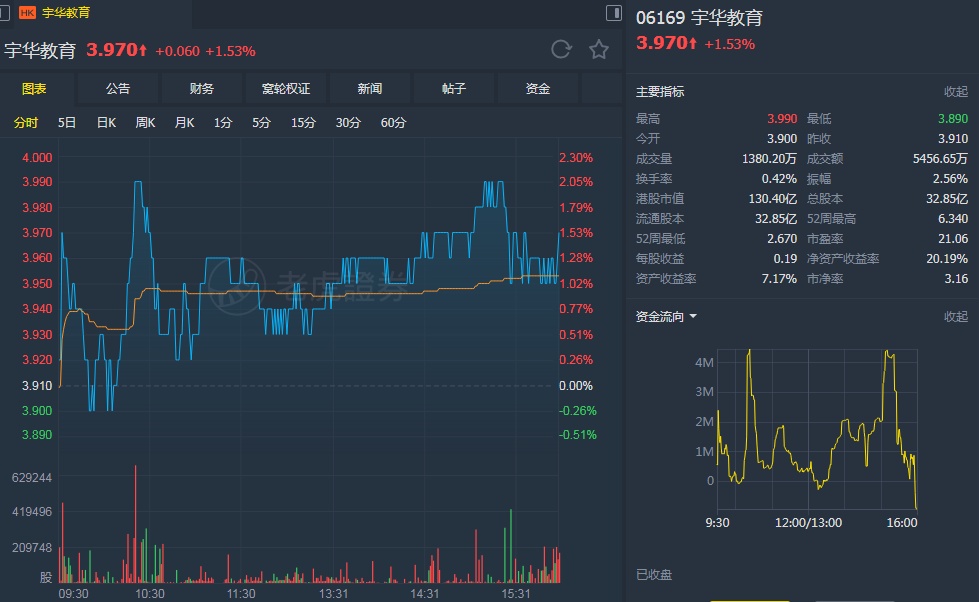Collapse the 主要指标 section with 收起
979x602 pixels.
pos(955,92)
